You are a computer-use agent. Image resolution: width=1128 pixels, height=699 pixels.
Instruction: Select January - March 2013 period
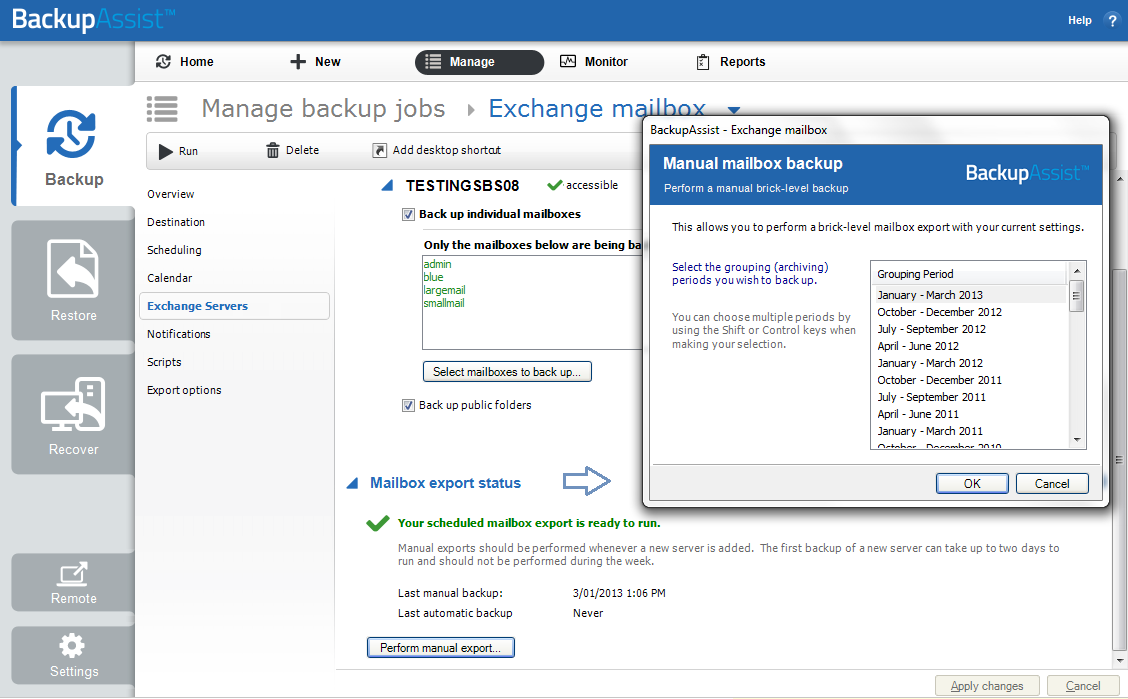968,295
